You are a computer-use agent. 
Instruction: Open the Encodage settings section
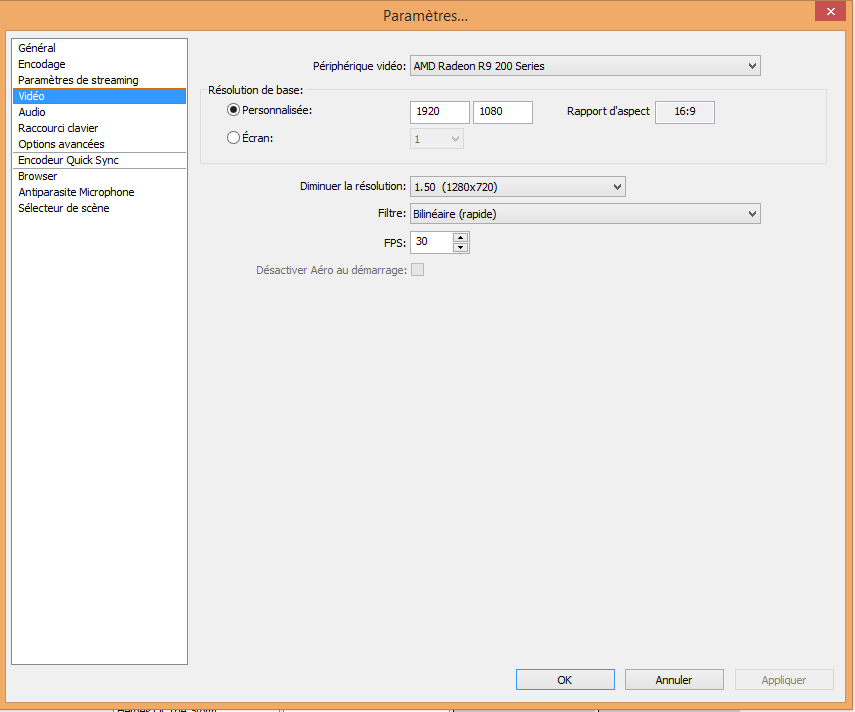point(99,64)
